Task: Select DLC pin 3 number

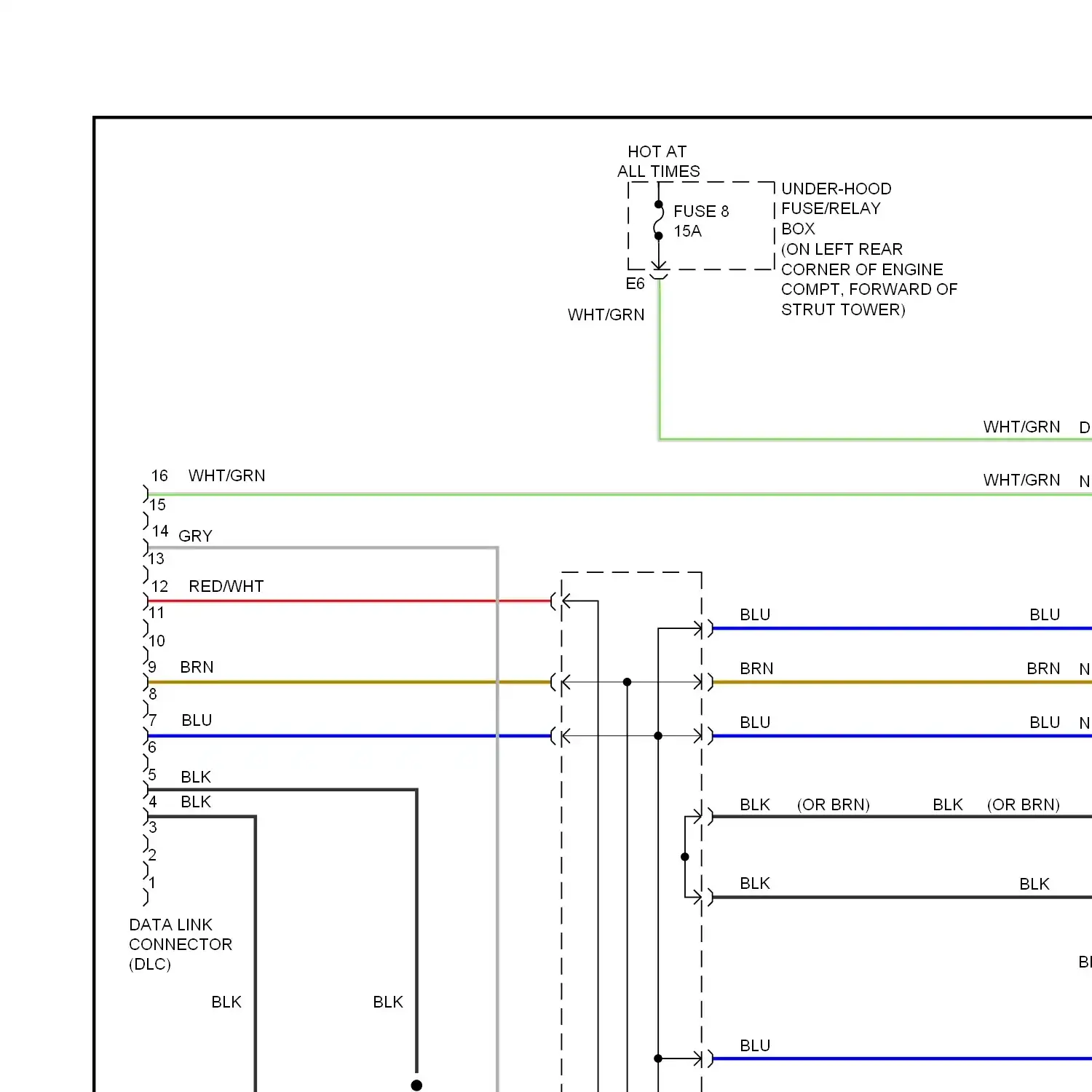Action: (153, 828)
